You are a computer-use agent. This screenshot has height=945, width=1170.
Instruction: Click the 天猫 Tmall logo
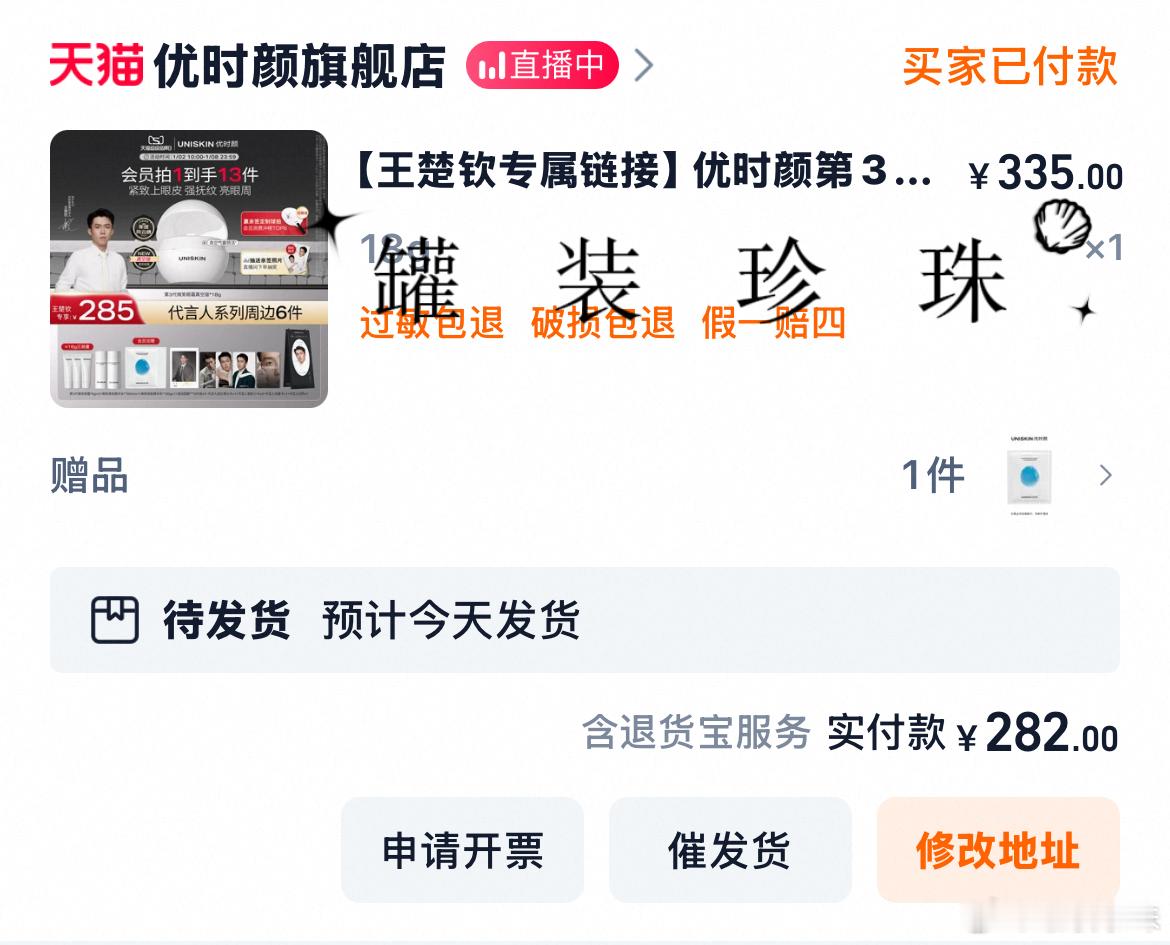tap(96, 66)
